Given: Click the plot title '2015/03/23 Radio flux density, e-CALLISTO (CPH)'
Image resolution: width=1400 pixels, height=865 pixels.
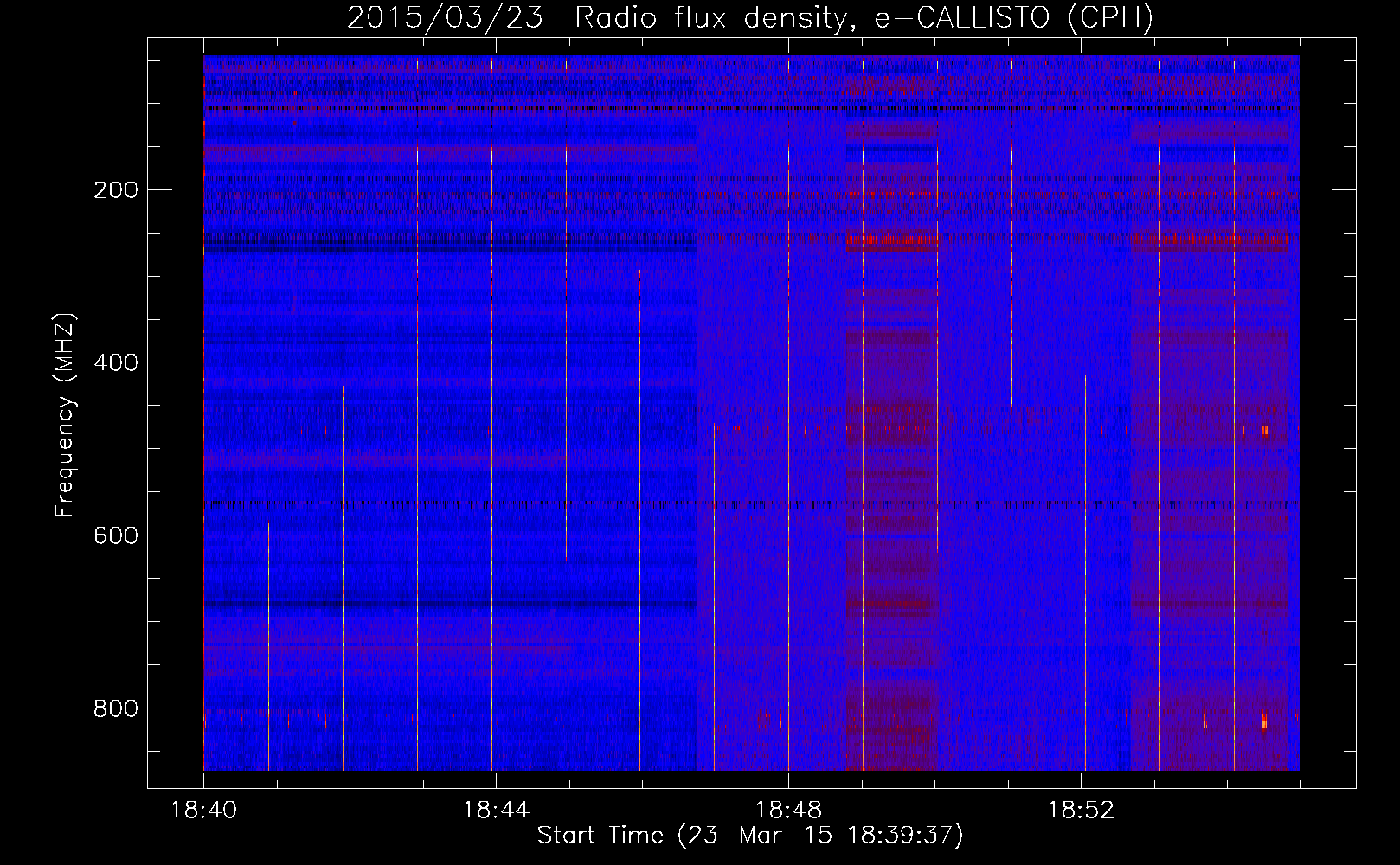Looking at the screenshot, I should pyautogui.click(x=750, y=17).
